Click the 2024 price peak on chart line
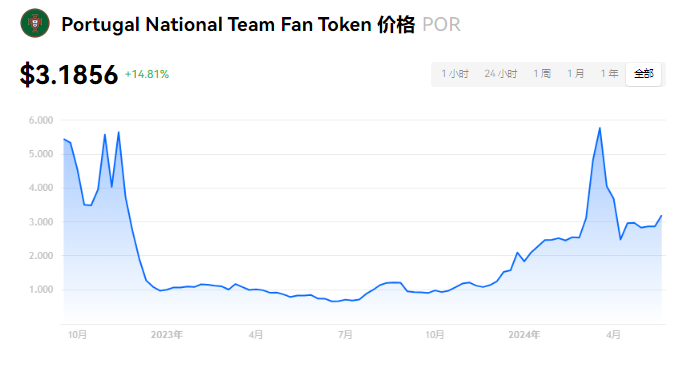 (x=600, y=128)
